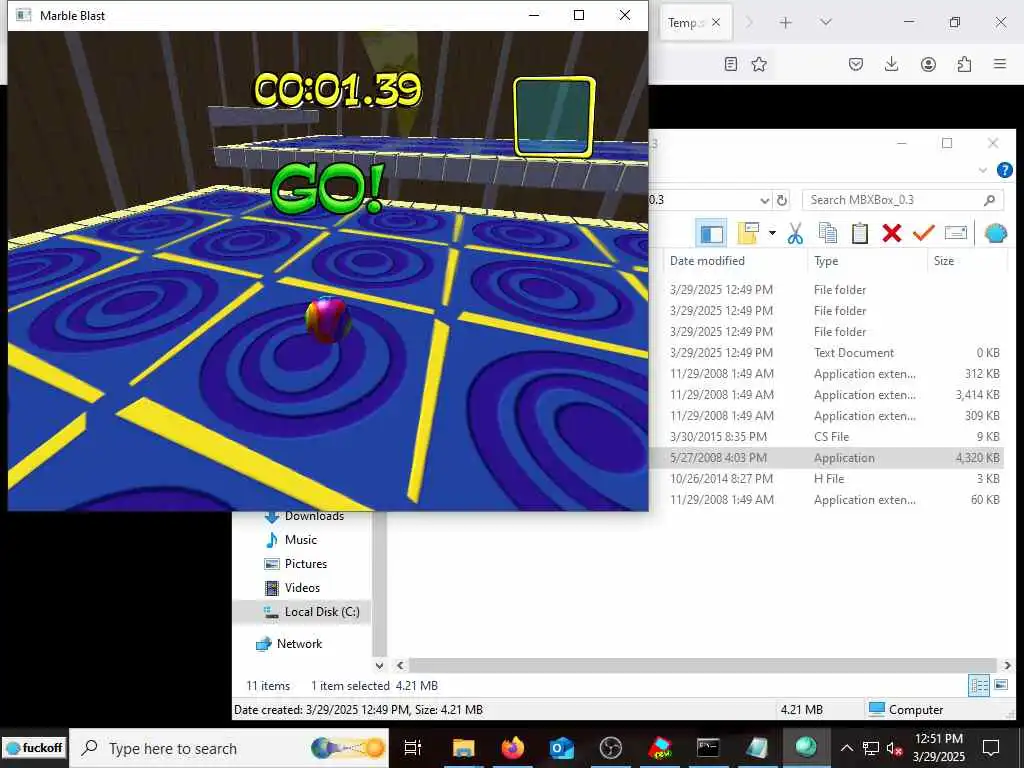Select the row sized 312 KB

[x=827, y=374]
